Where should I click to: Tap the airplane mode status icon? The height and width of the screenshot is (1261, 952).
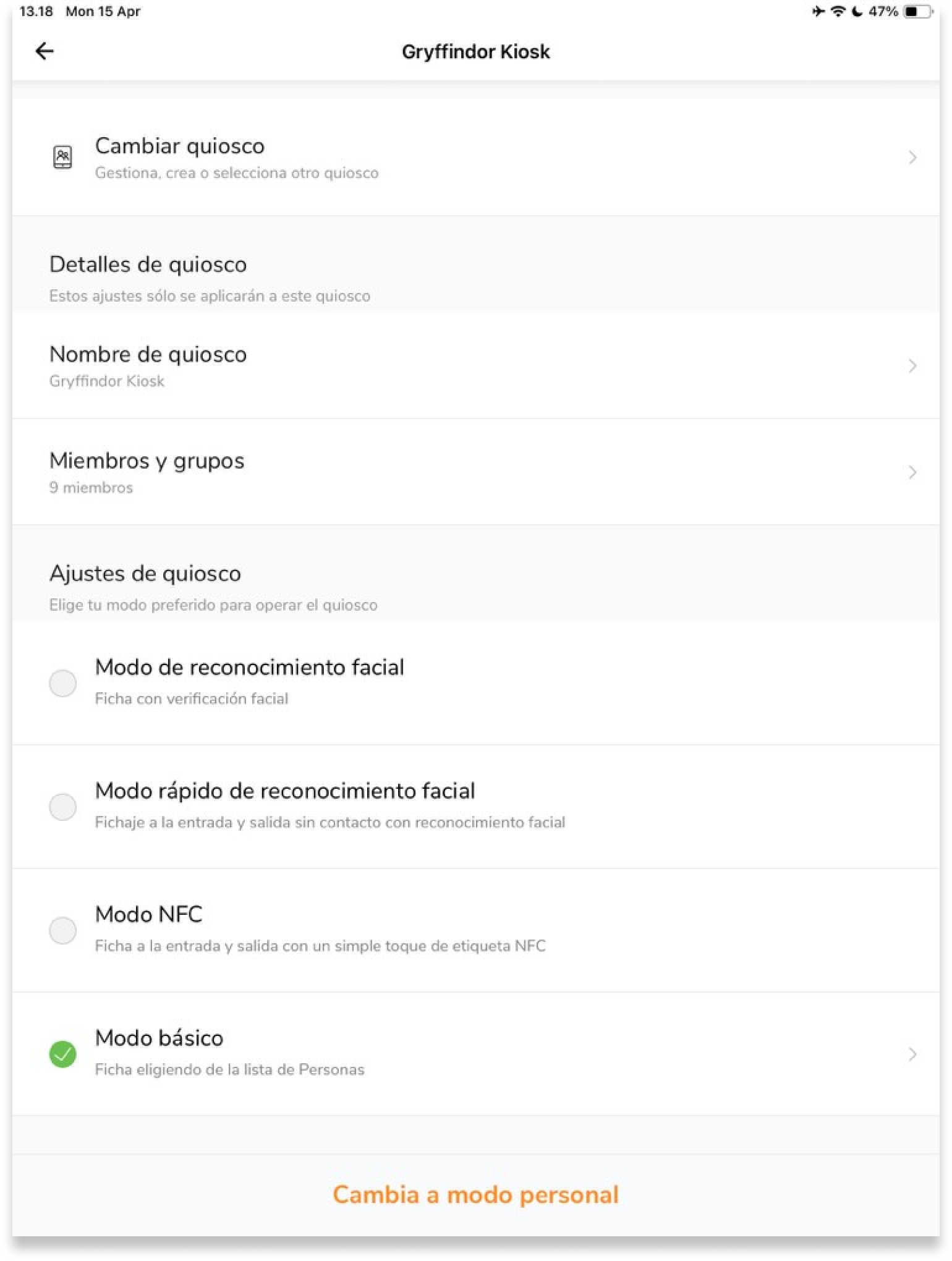(x=818, y=12)
